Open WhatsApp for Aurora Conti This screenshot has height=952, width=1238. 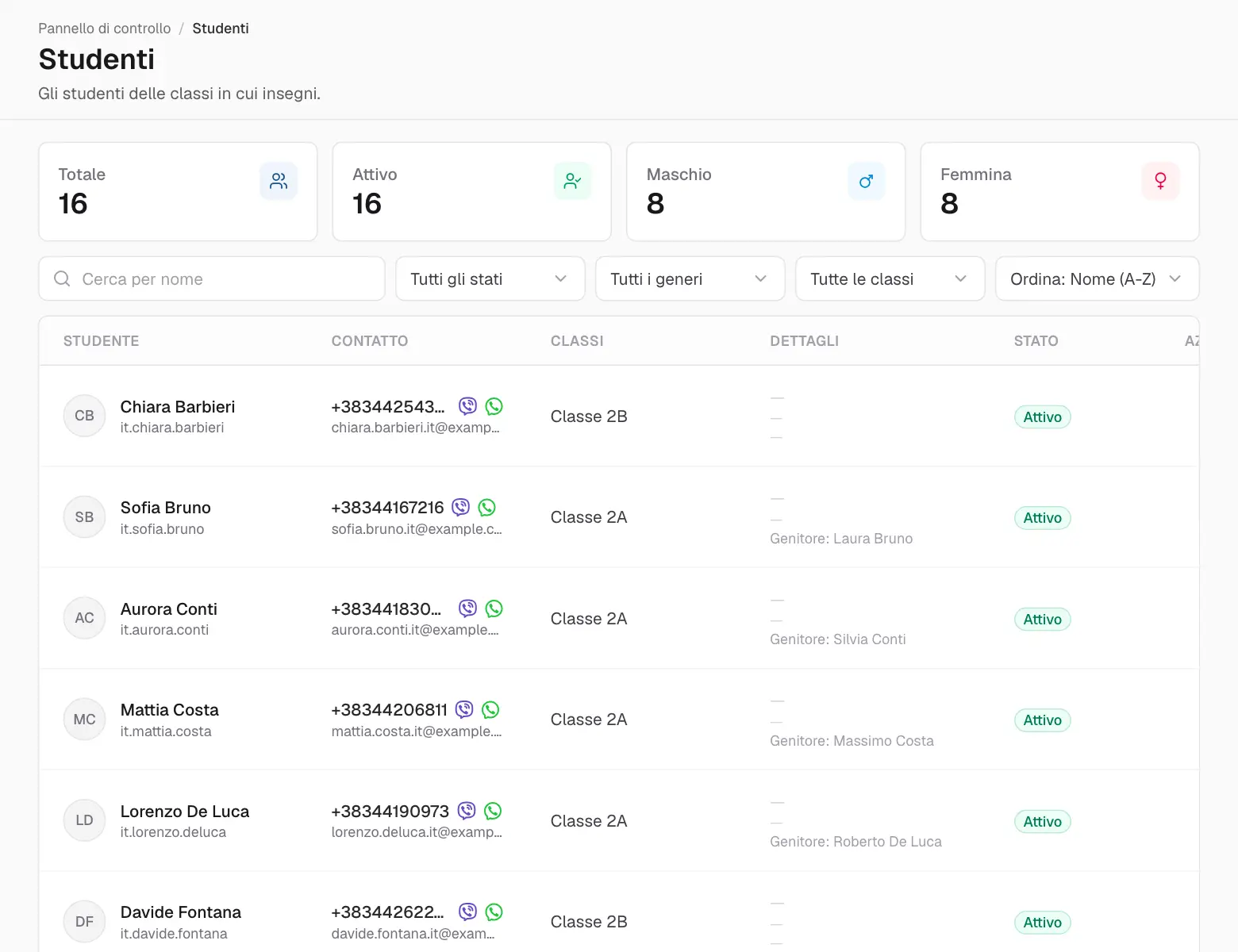pyautogui.click(x=494, y=608)
